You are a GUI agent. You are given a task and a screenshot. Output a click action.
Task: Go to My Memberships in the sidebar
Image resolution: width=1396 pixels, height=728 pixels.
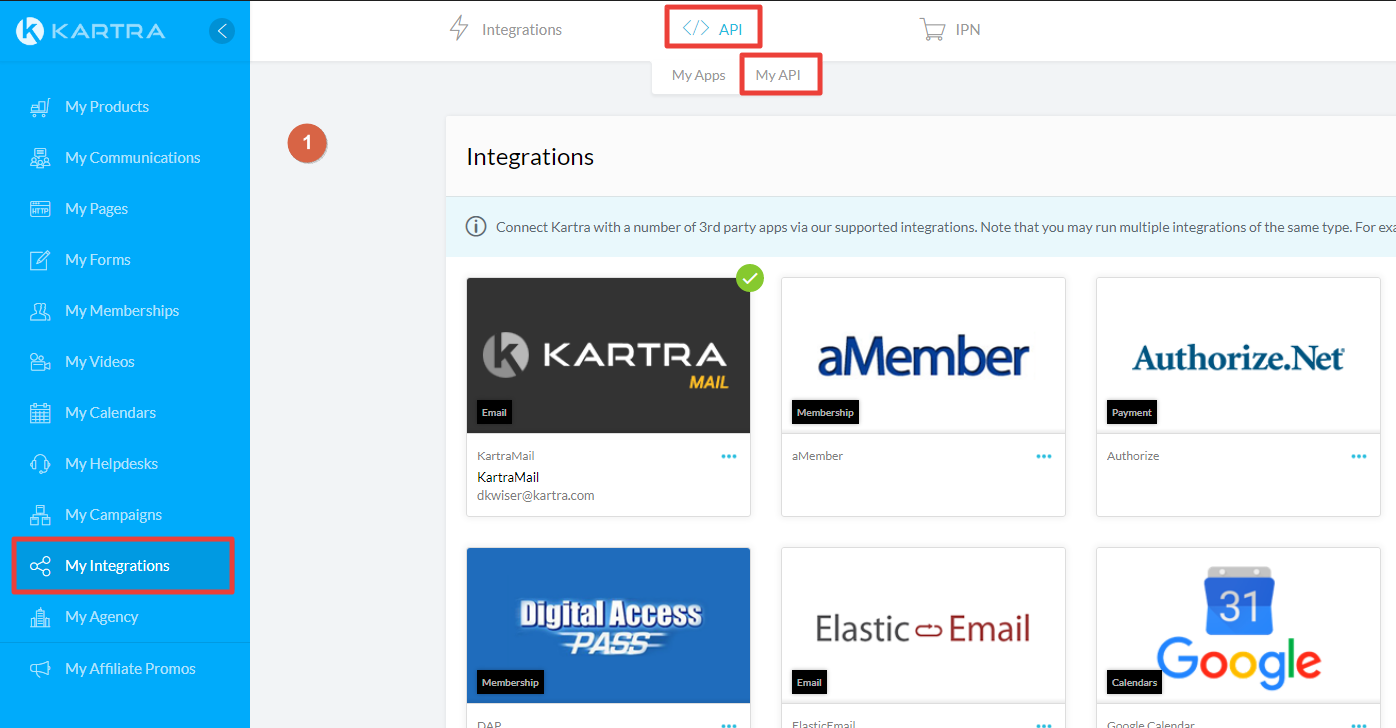[121, 311]
